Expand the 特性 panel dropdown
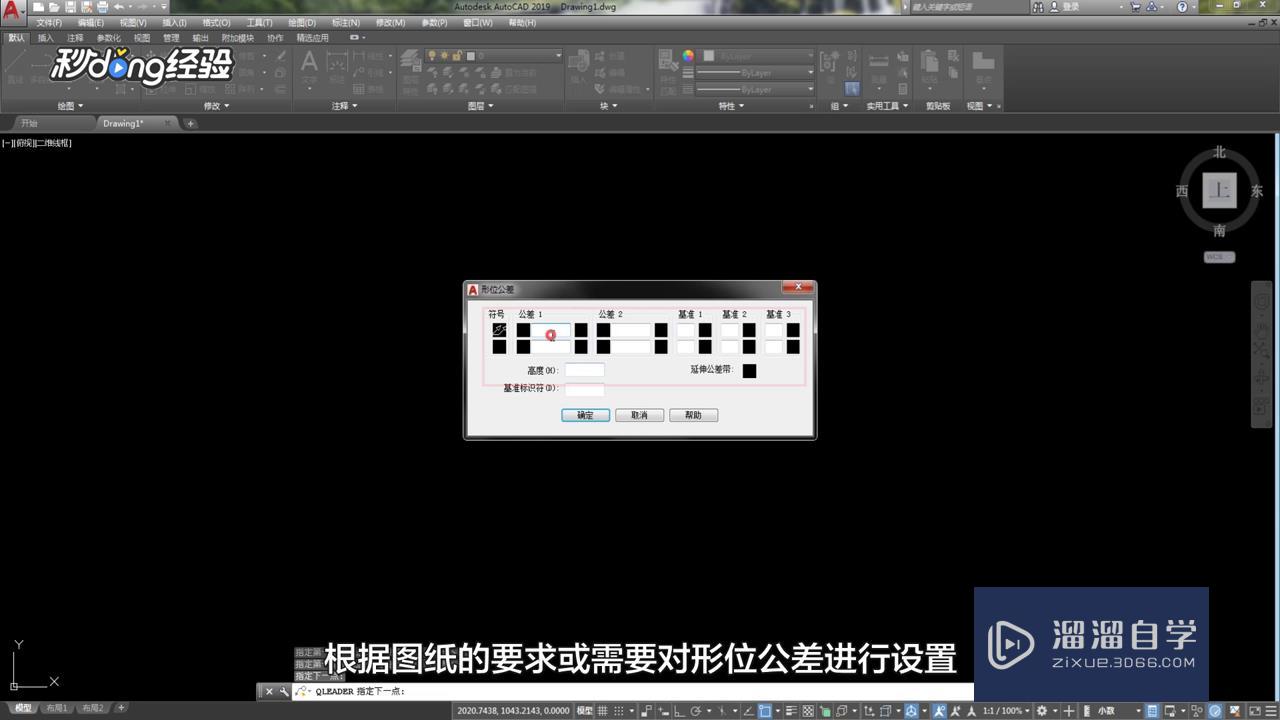 731,106
